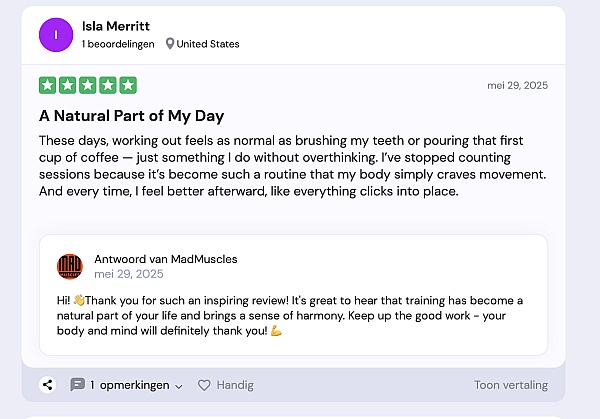Viewport: 600px width, 419px height.
Task: Open the "A Natural Part of My Day" title
Action: click(131, 116)
